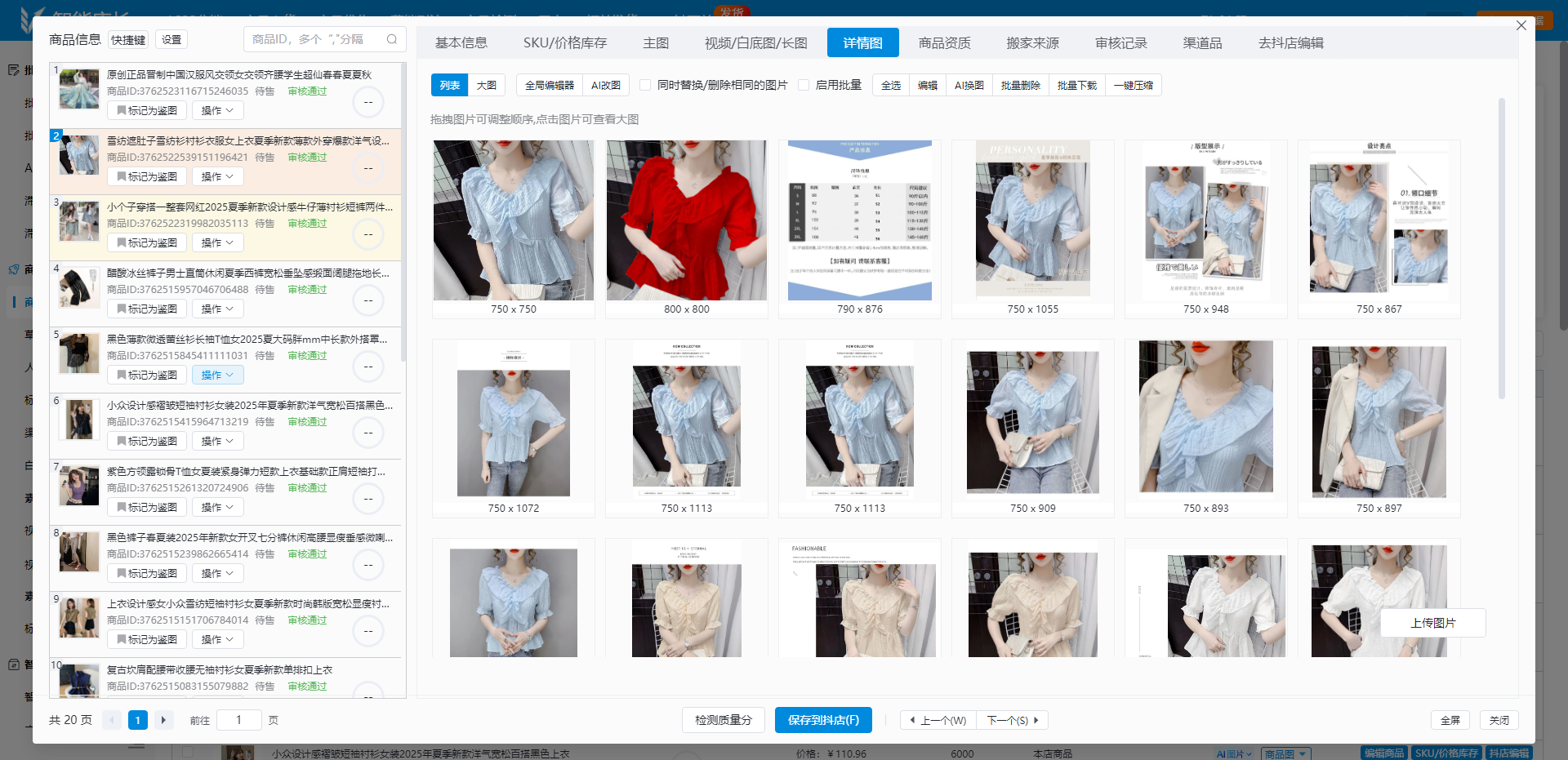
Task: Open the 操作 dropdown for the first product
Action: 216,109
